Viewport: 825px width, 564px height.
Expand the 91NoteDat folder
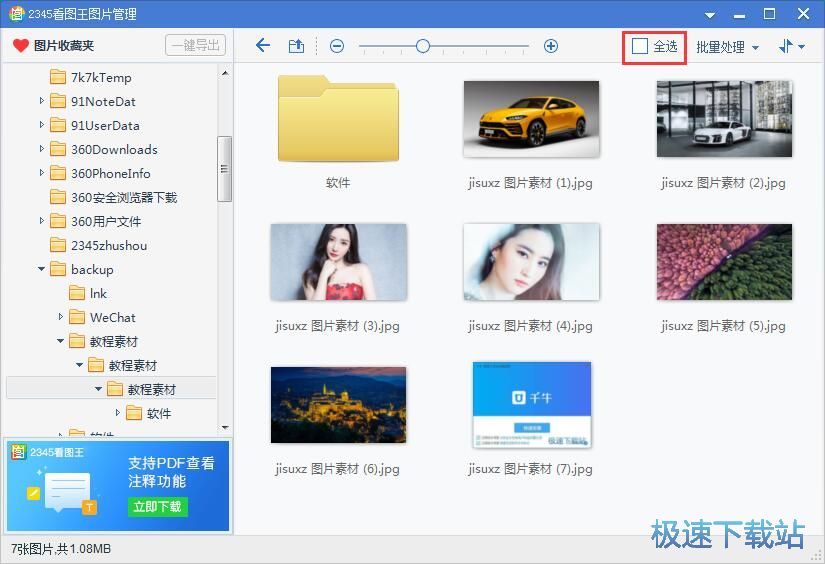pos(42,100)
